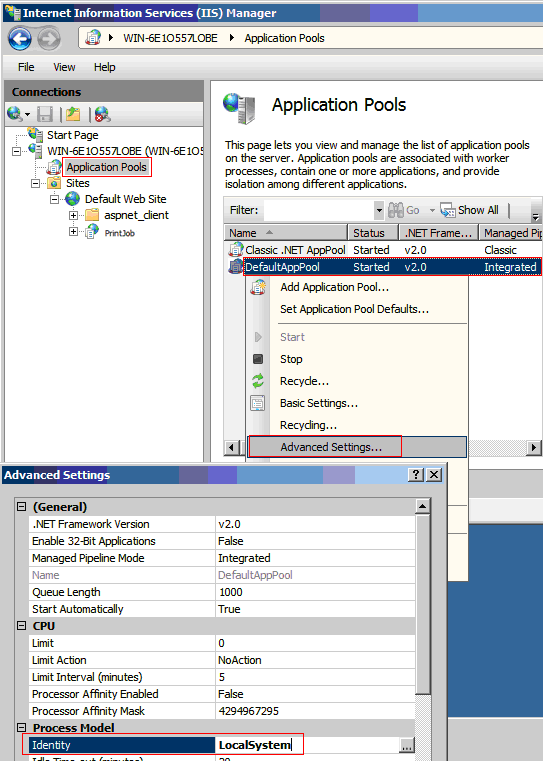The image size is (543, 761).
Task: Open the View menu
Action: 64,67
